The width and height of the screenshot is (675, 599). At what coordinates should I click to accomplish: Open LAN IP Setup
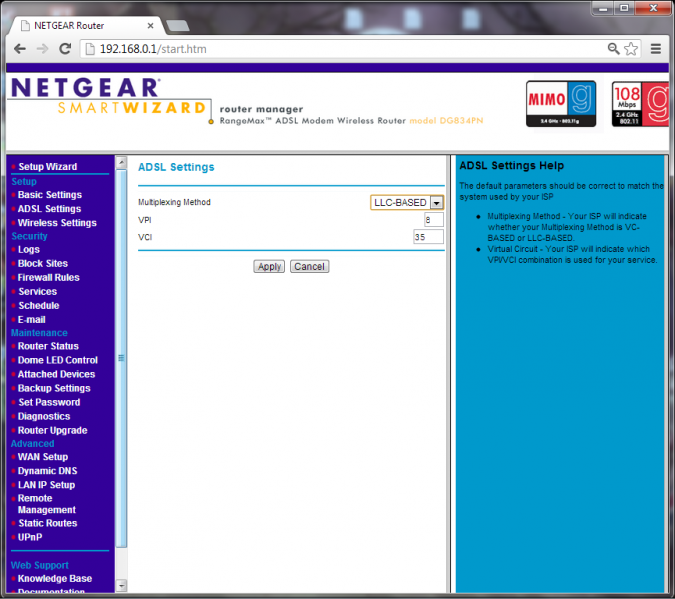coord(46,485)
